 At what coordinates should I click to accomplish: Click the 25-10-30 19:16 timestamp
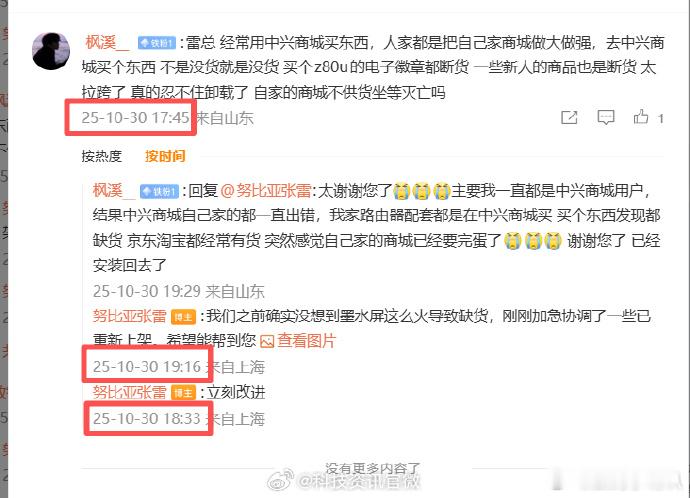(147, 366)
